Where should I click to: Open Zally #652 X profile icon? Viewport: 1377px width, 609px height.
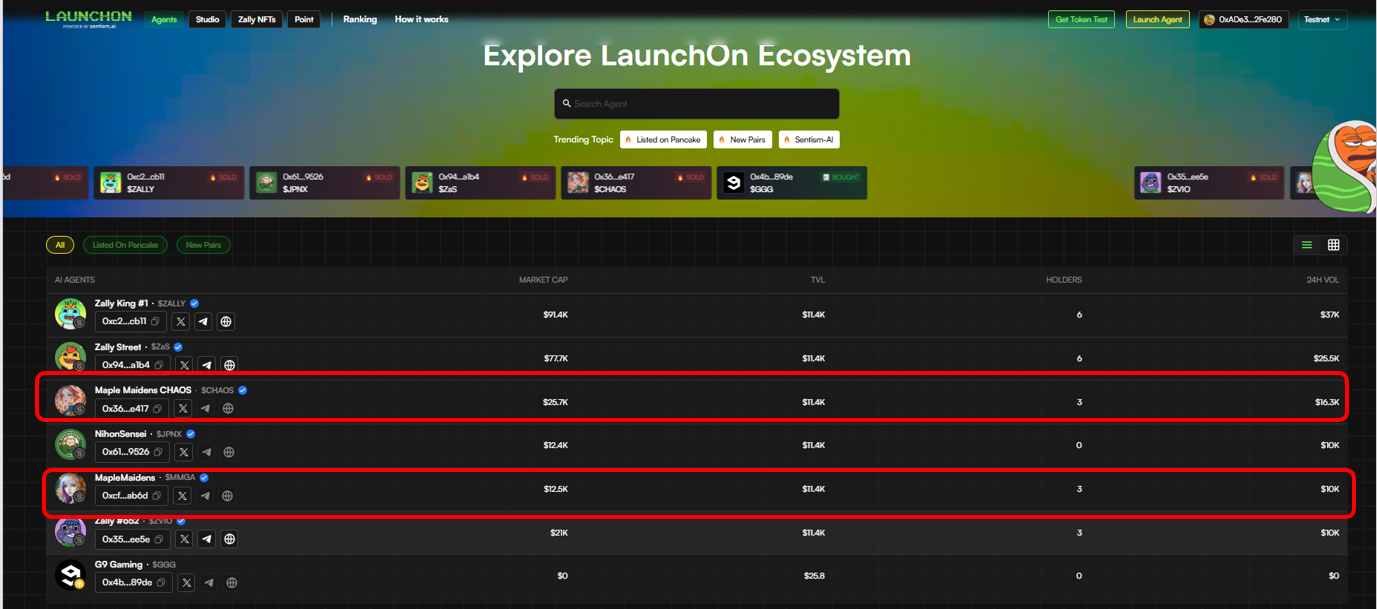click(184, 539)
